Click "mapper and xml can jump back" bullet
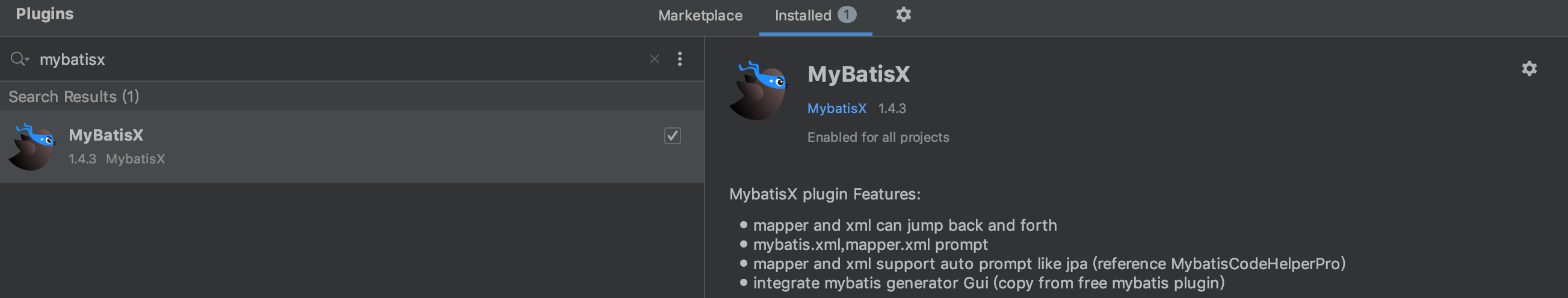 (904, 226)
